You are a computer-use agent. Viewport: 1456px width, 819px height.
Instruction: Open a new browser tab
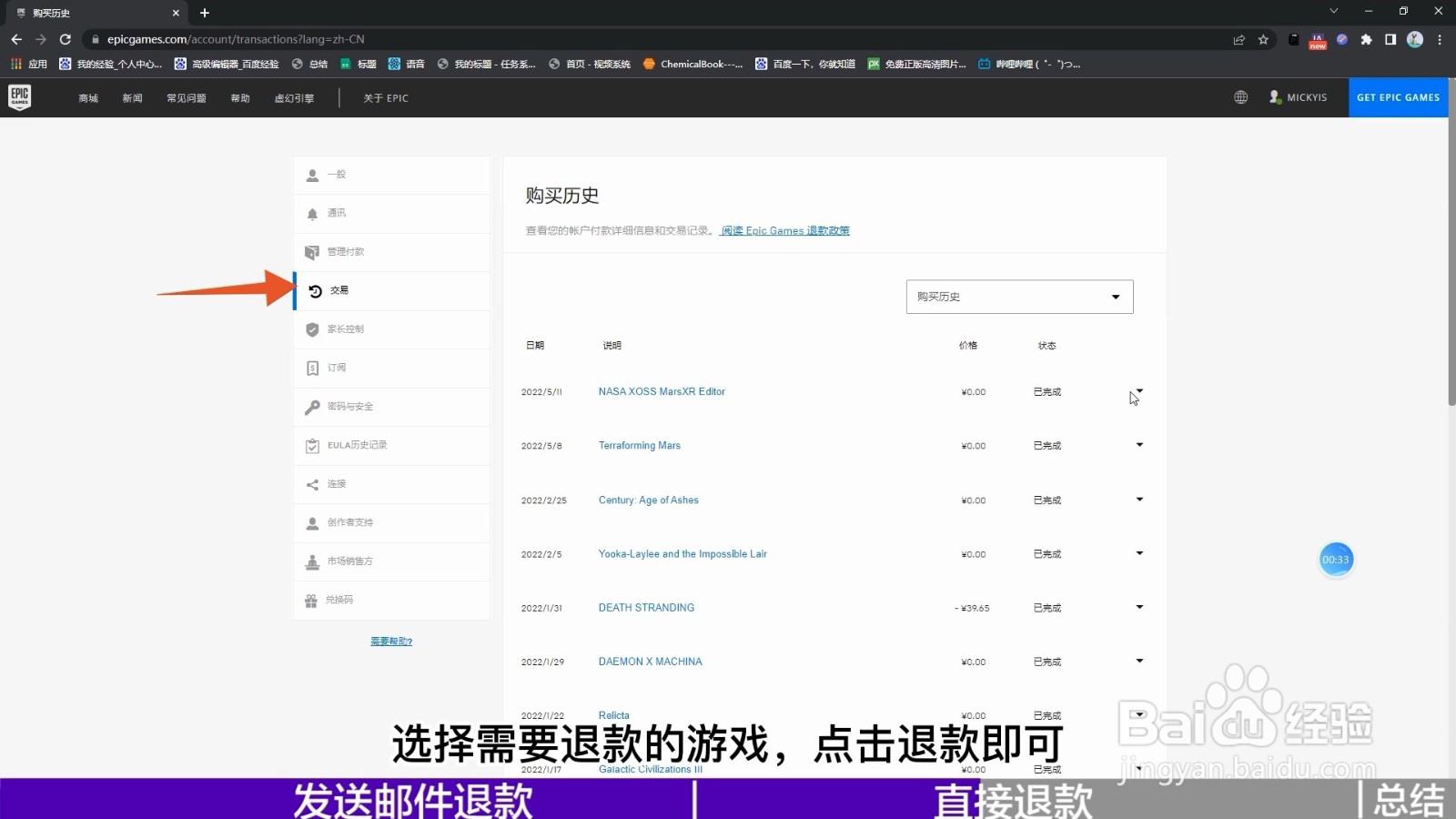coord(205,13)
